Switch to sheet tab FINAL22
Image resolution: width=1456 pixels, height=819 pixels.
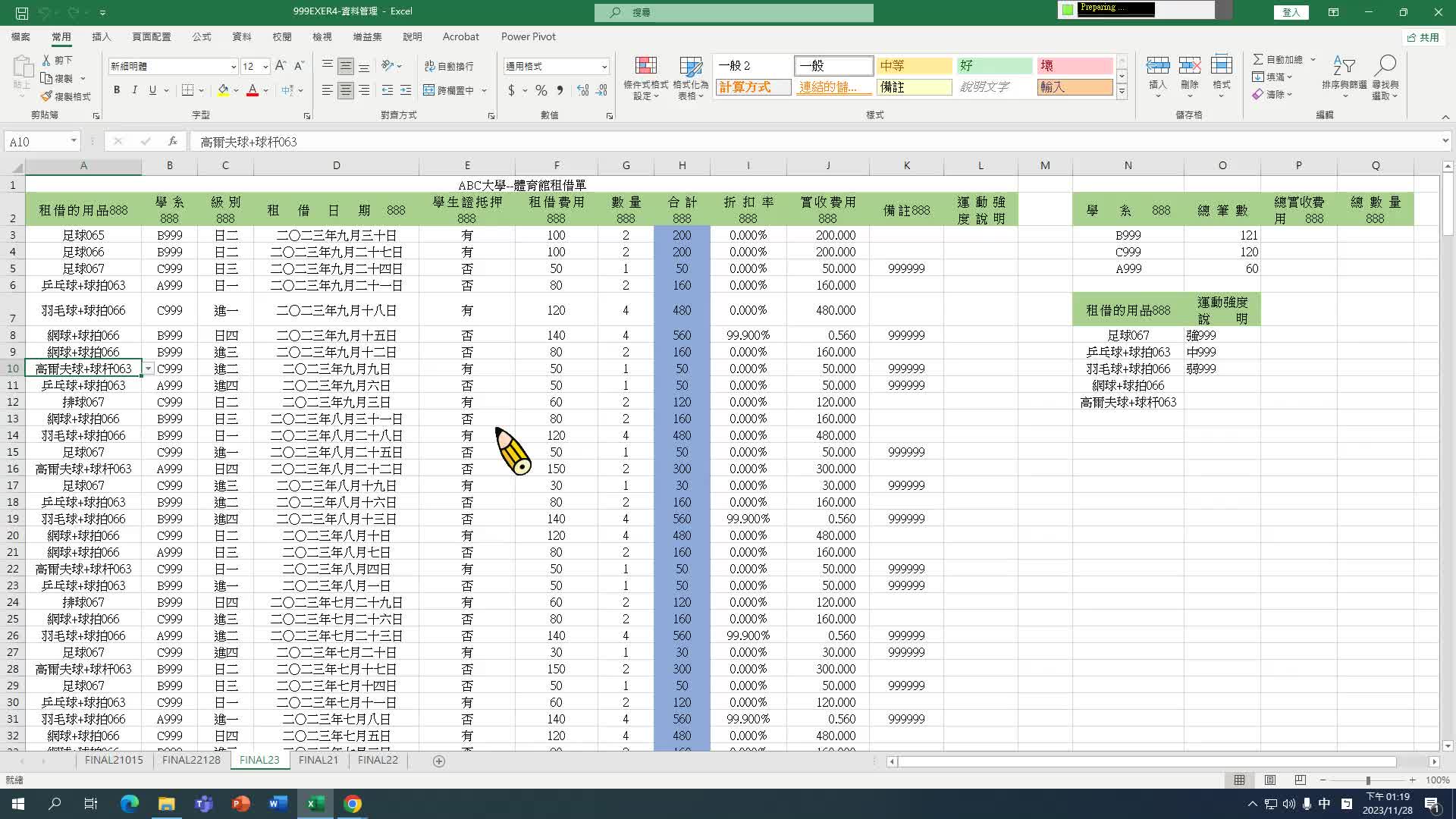tap(378, 760)
